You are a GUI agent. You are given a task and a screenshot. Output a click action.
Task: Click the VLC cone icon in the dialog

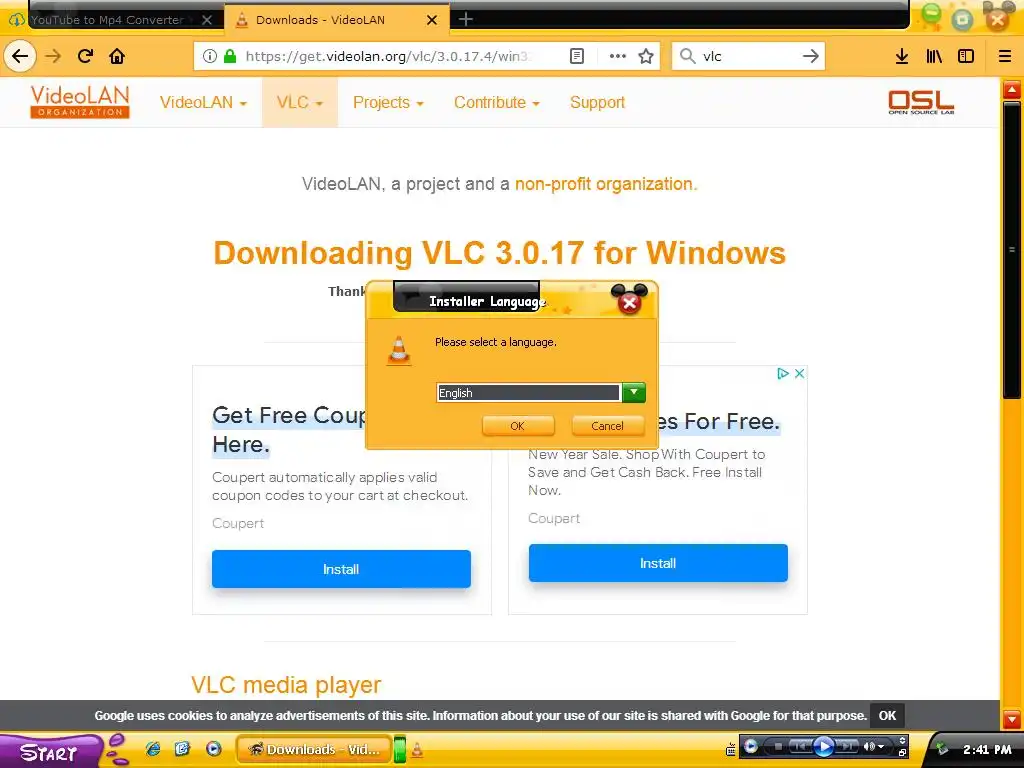tap(399, 351)
